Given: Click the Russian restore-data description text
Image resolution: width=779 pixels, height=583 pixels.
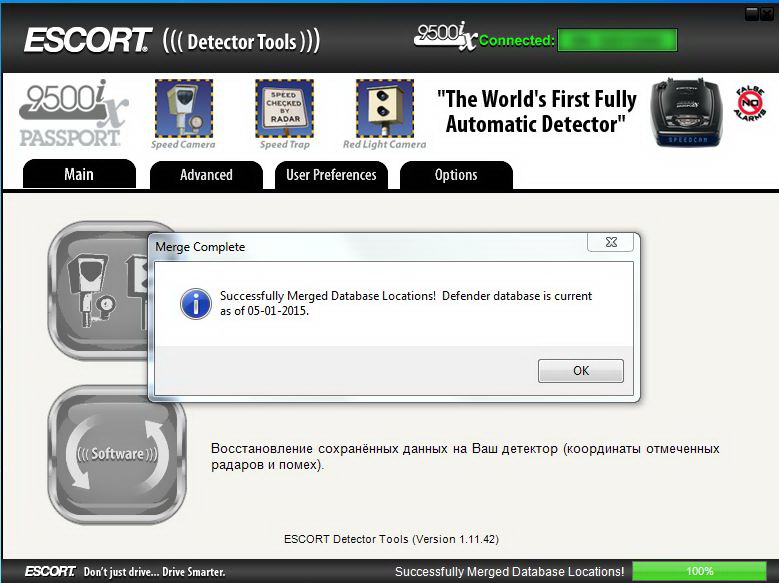Looking at the screenshot, I should pos(465,456).
